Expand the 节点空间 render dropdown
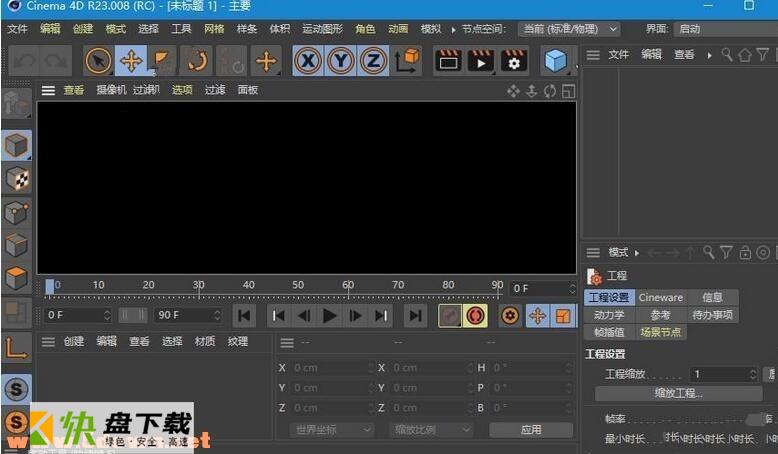The width and height of the screenshot is (778, 454). [x=569, y=29]
